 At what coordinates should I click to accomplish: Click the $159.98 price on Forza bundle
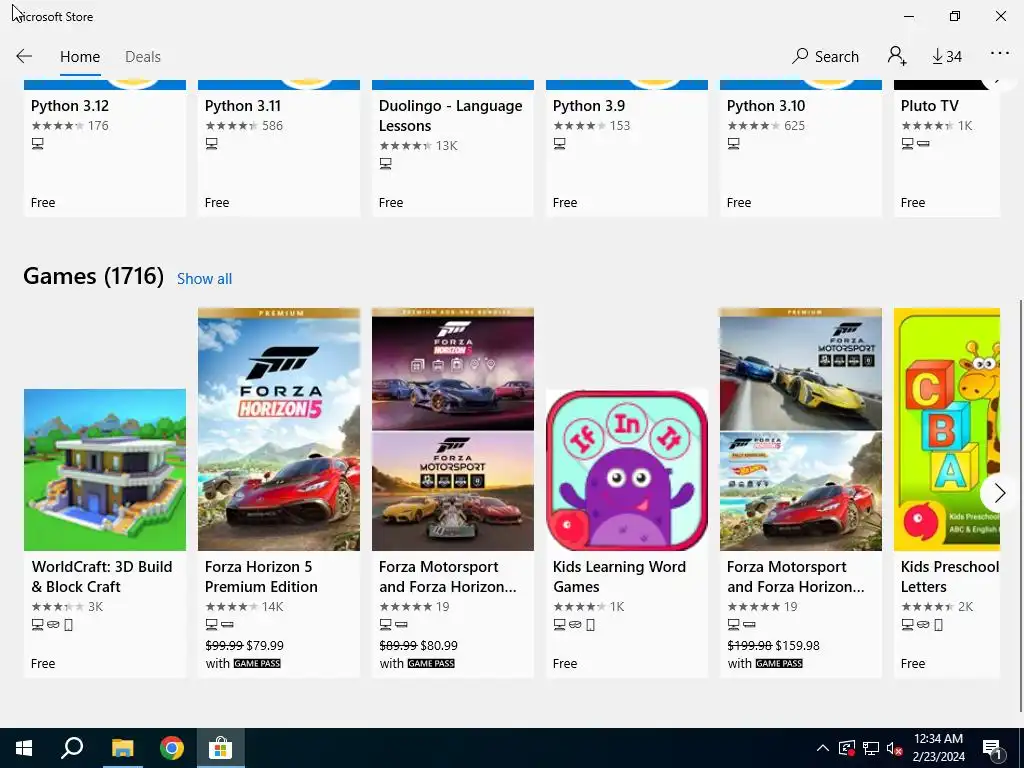[797, 645]
